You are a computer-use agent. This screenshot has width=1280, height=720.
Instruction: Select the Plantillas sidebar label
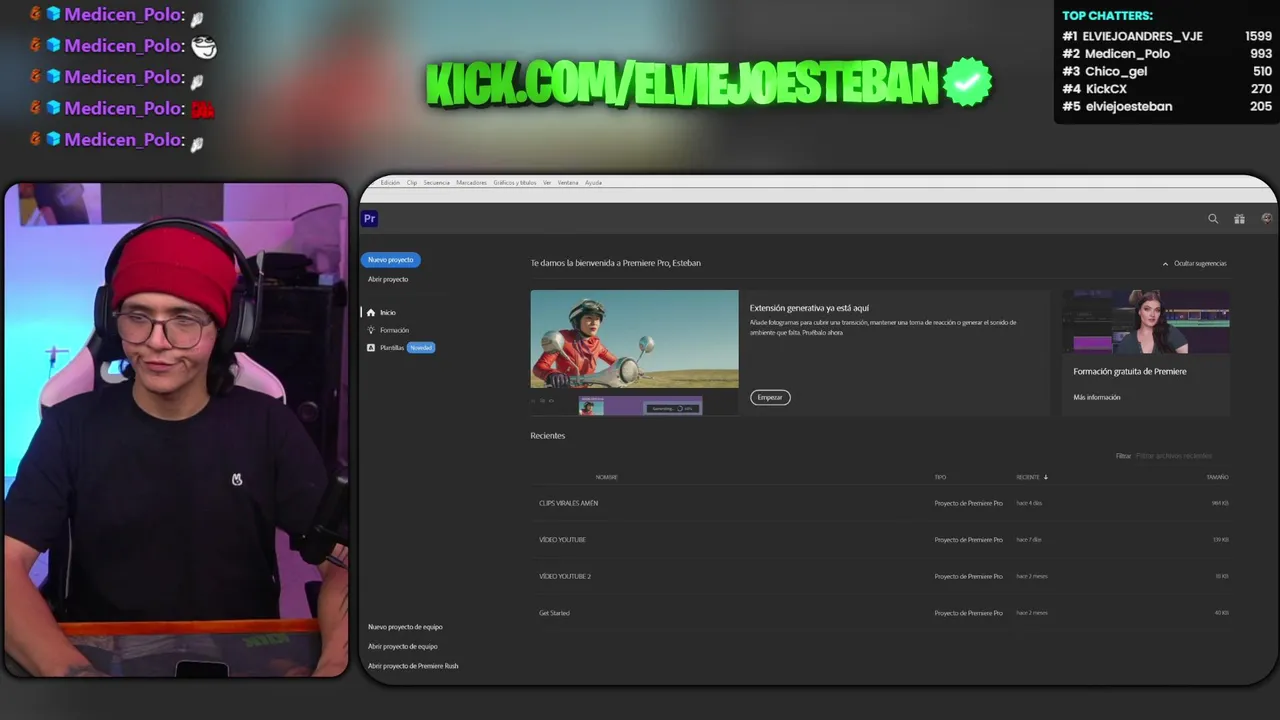392,348
